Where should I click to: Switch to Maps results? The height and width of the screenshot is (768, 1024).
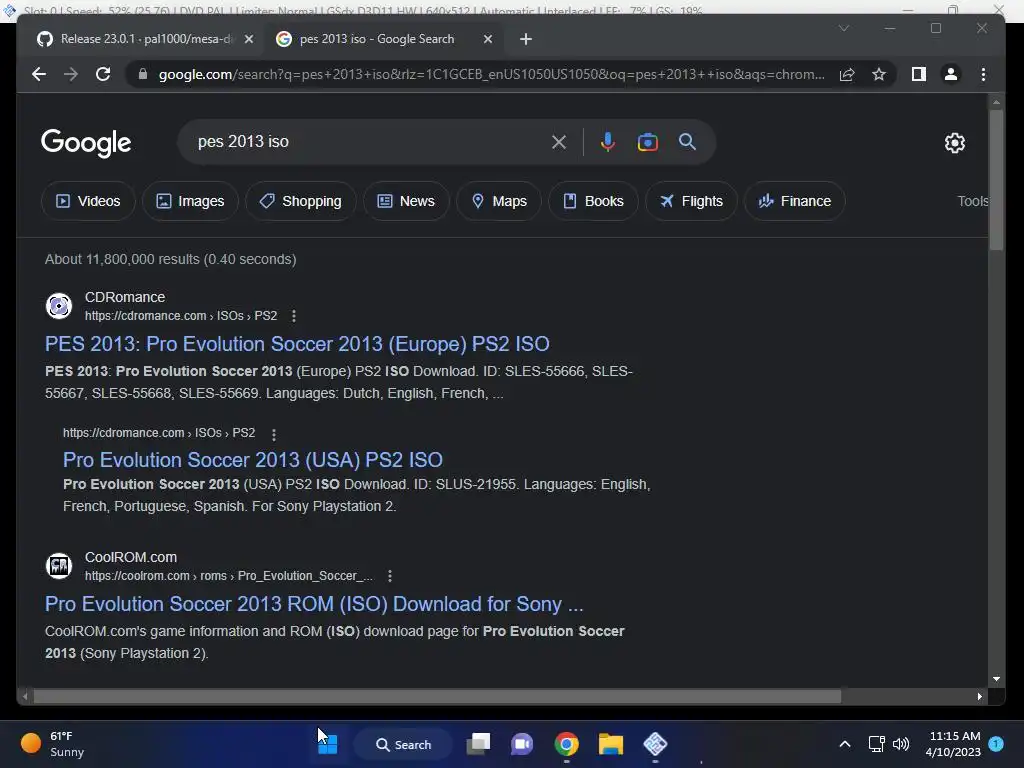point(499,201)
